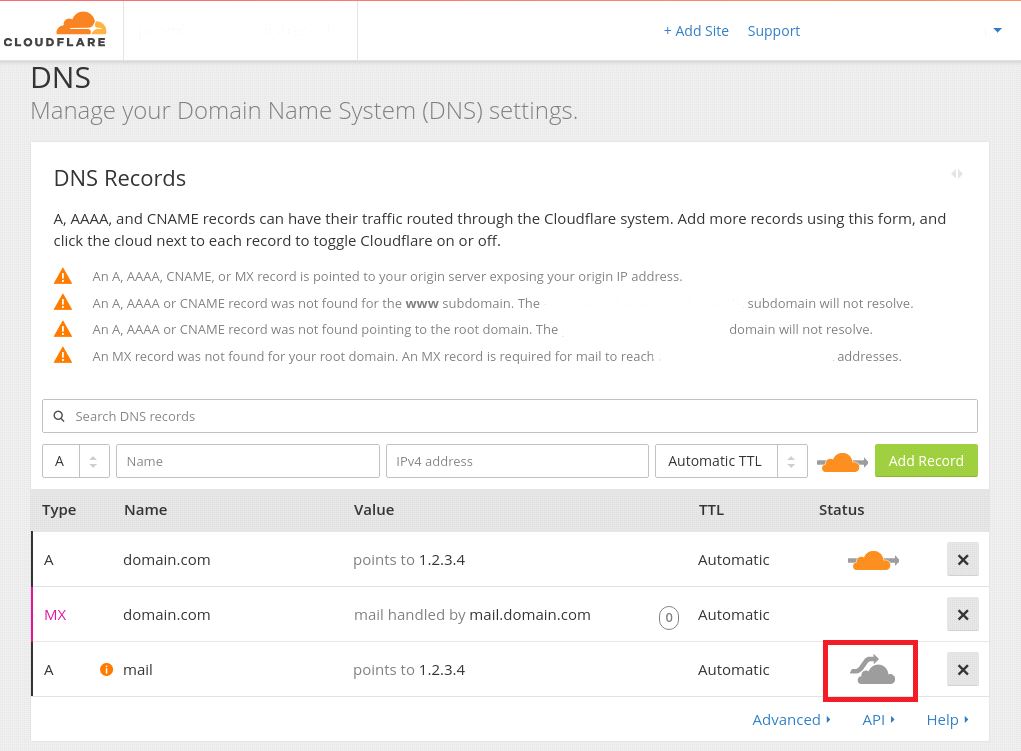The image size is (1021, 751).
Task: Click the TTL column header
Action: pyautogui.click(x=711, y=510)
